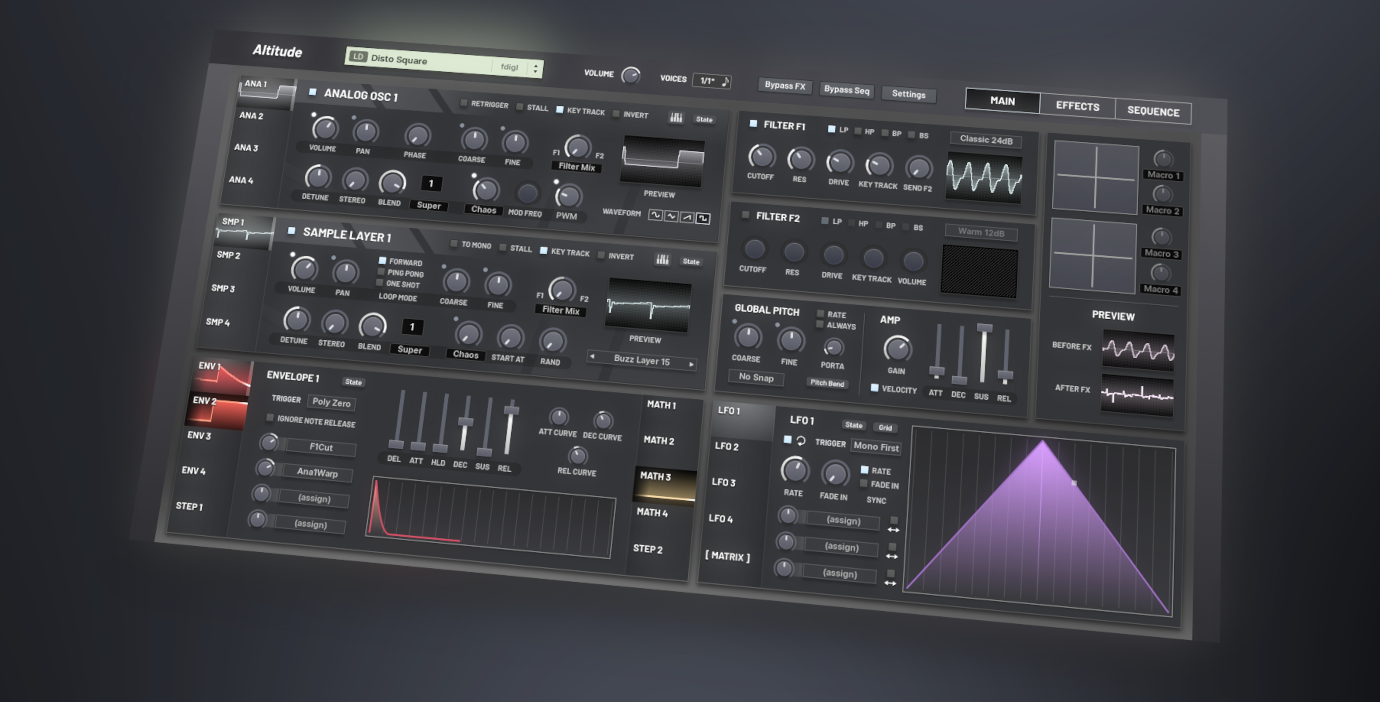
Task: Toggle the Retrigger checkbox in Analog Osc 1
Action: [464, 103]
